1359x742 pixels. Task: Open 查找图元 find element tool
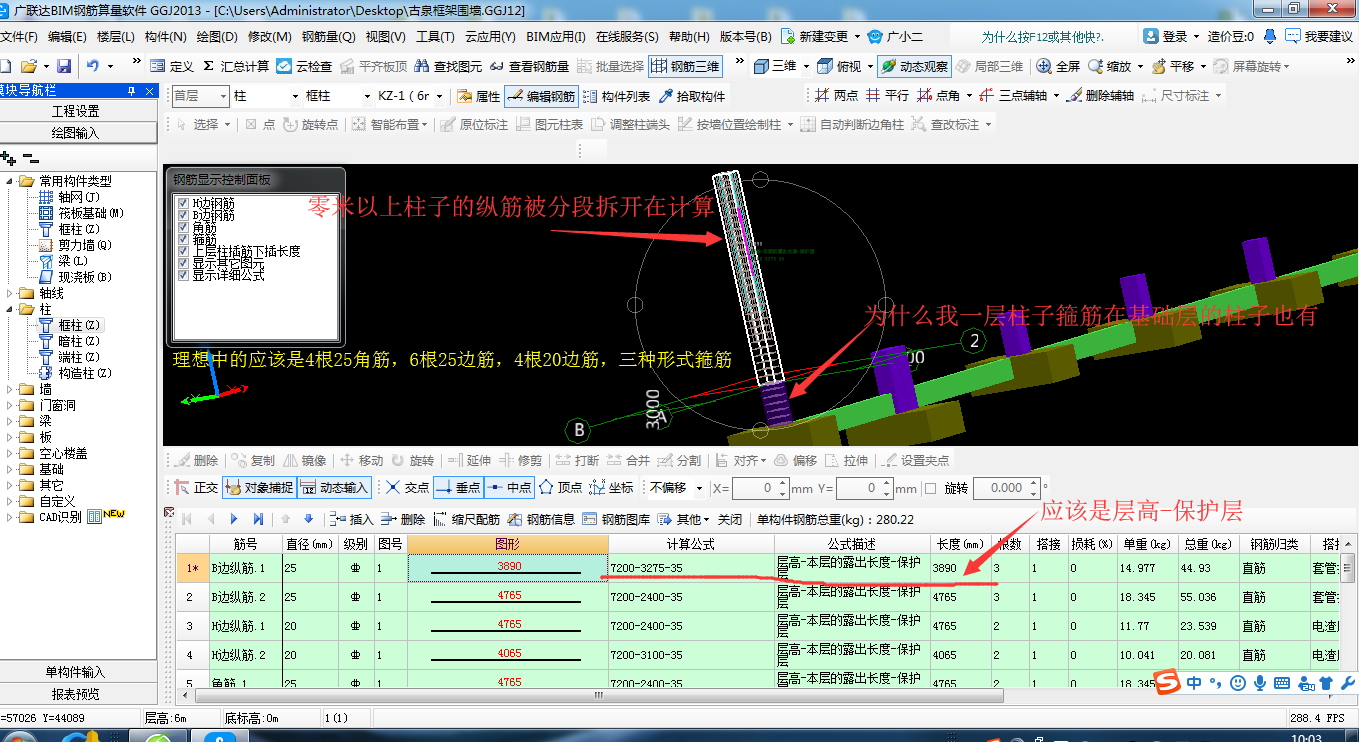coord(448,66)
